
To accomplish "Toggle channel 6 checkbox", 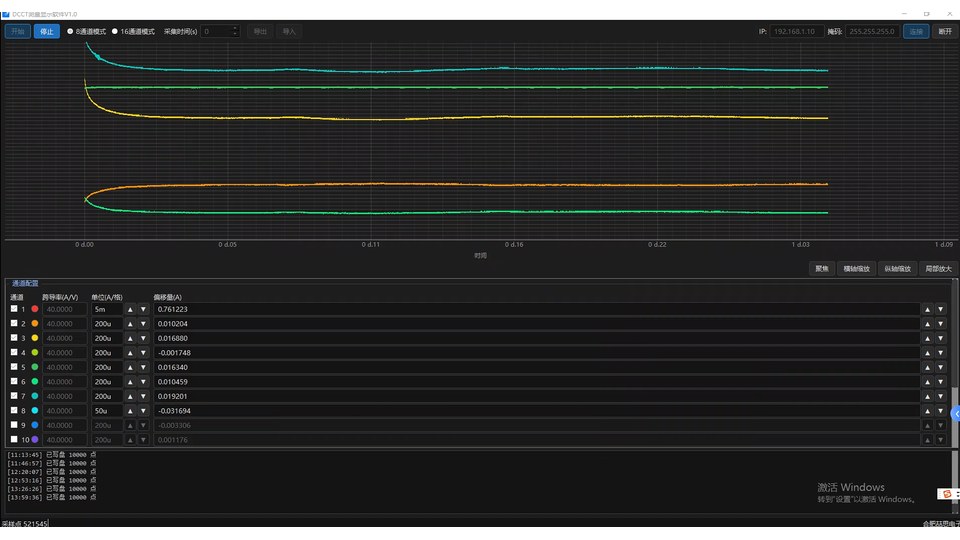I will coord(14,381).
